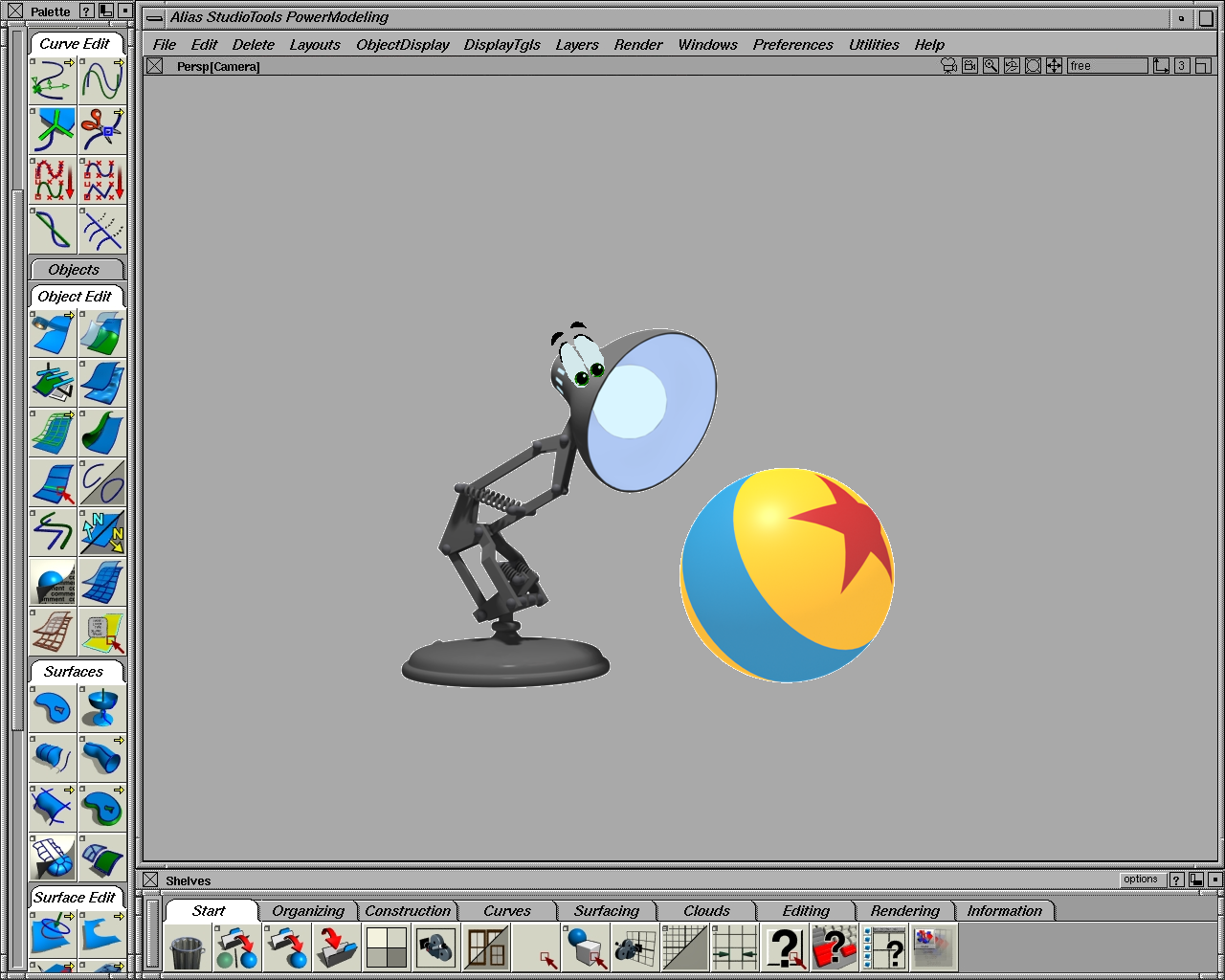
Task: Select the ribbed skin surface tool
Action: (53, 758)
